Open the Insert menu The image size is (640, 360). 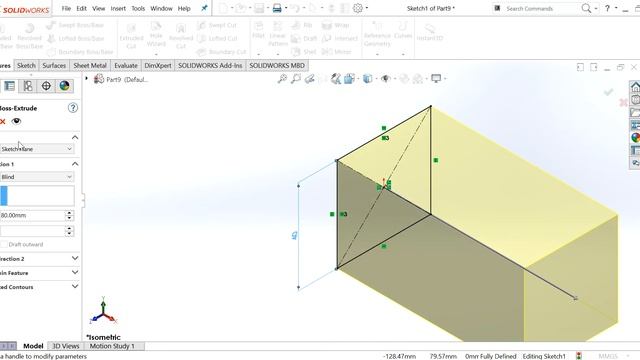pos(118,8)
